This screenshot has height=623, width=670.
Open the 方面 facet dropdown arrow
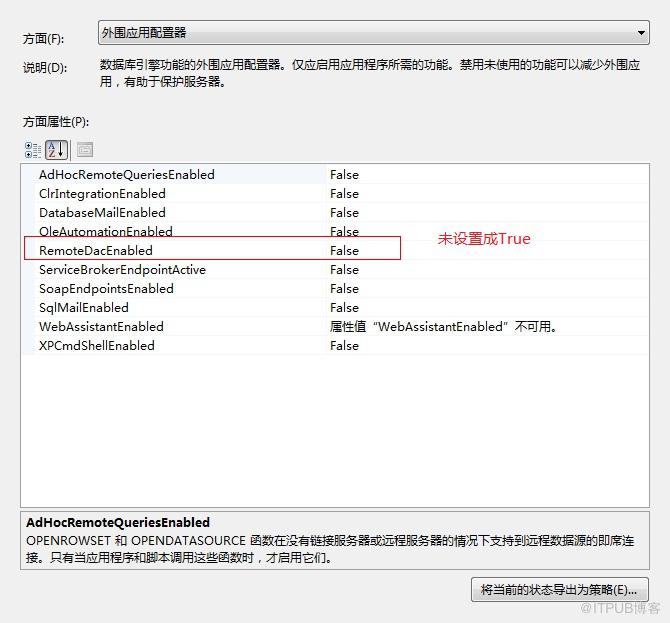pyautogui.click(x=641, y=32)
